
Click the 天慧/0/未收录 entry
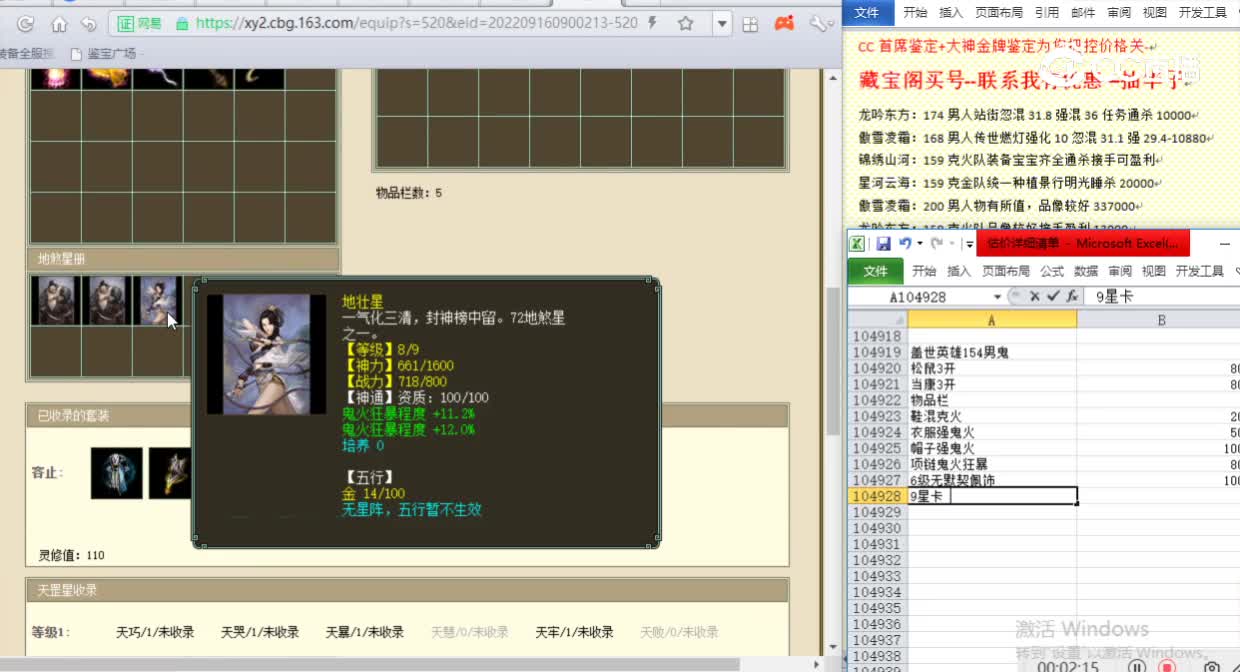click(470, 632)
